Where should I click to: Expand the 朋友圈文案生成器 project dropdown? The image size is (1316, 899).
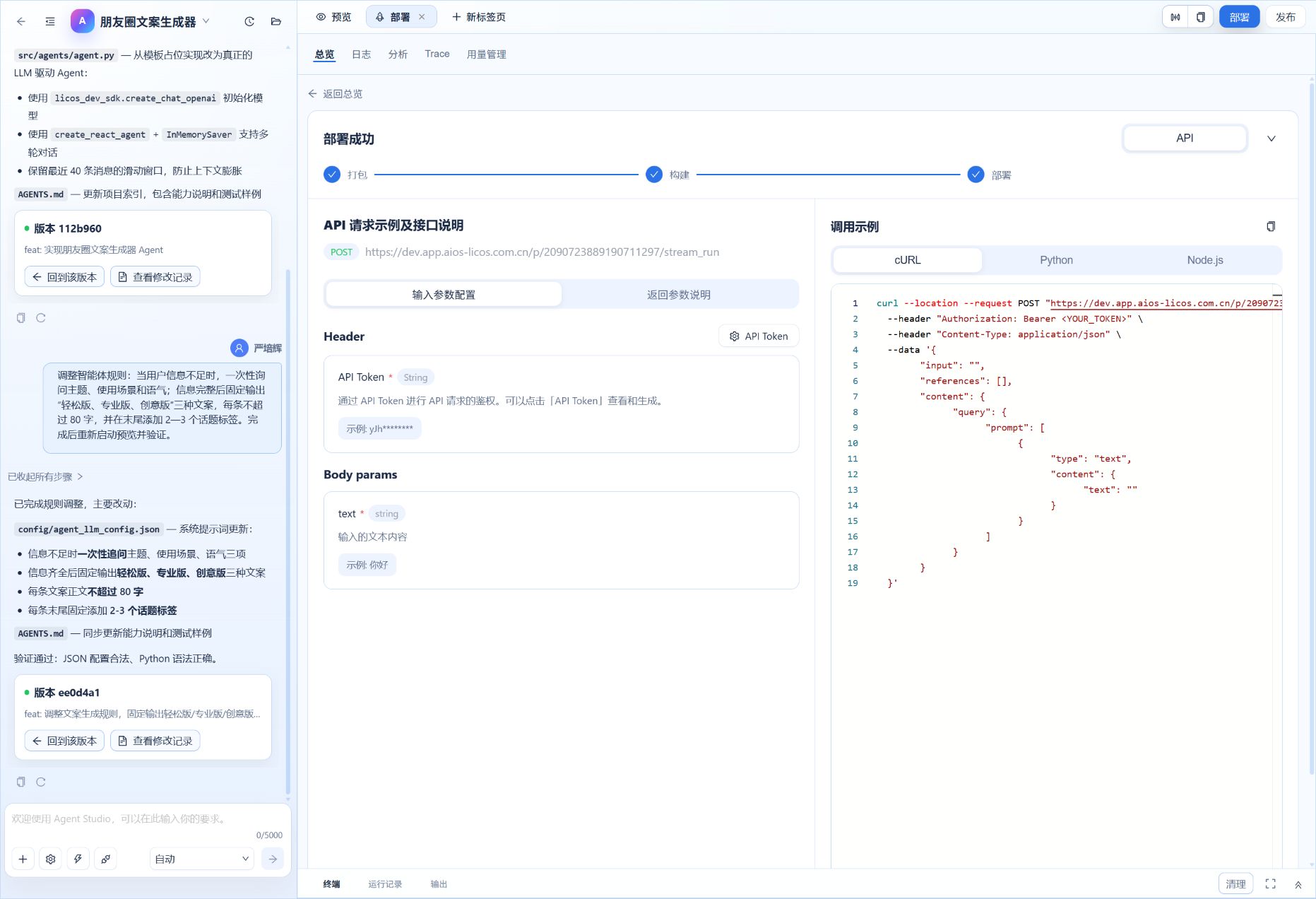click(x=206, y=21)
